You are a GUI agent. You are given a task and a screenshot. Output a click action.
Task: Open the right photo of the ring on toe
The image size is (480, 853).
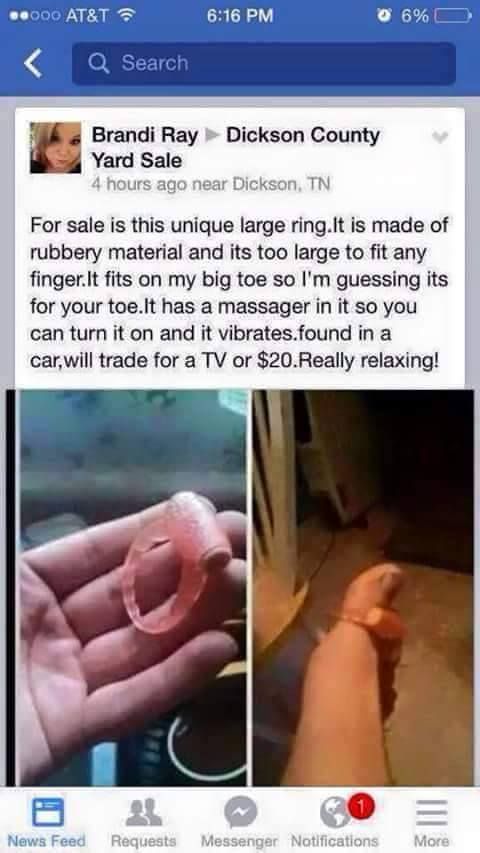(x=363, y=588)
